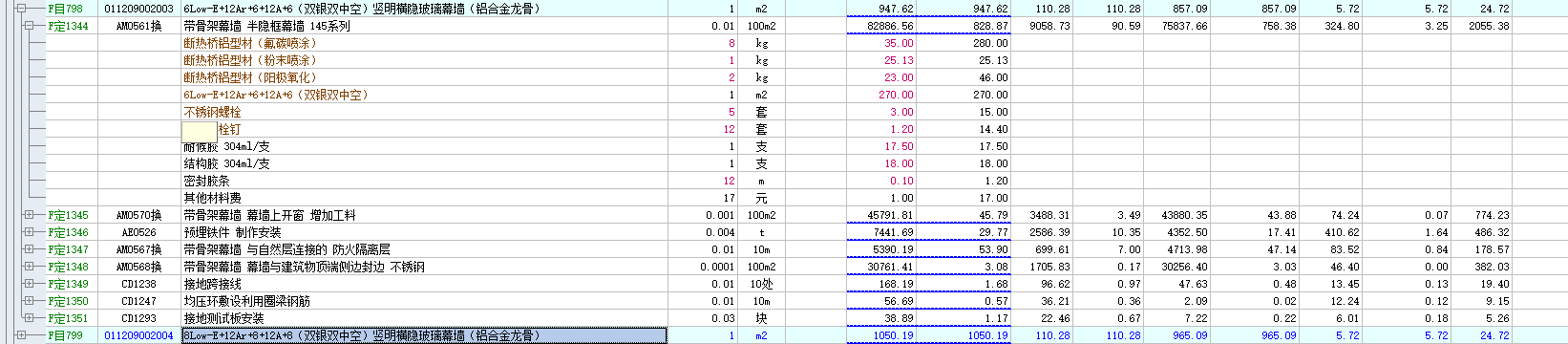Select 其他材料费 row name

coord(212,198)
